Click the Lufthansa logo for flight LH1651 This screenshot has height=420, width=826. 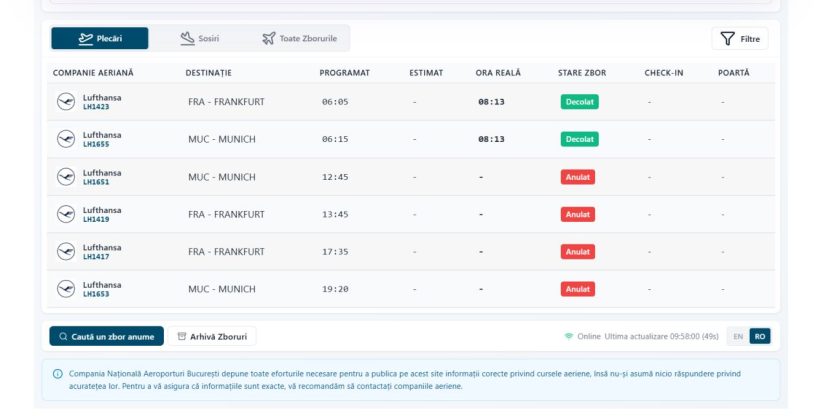[66, 177]
